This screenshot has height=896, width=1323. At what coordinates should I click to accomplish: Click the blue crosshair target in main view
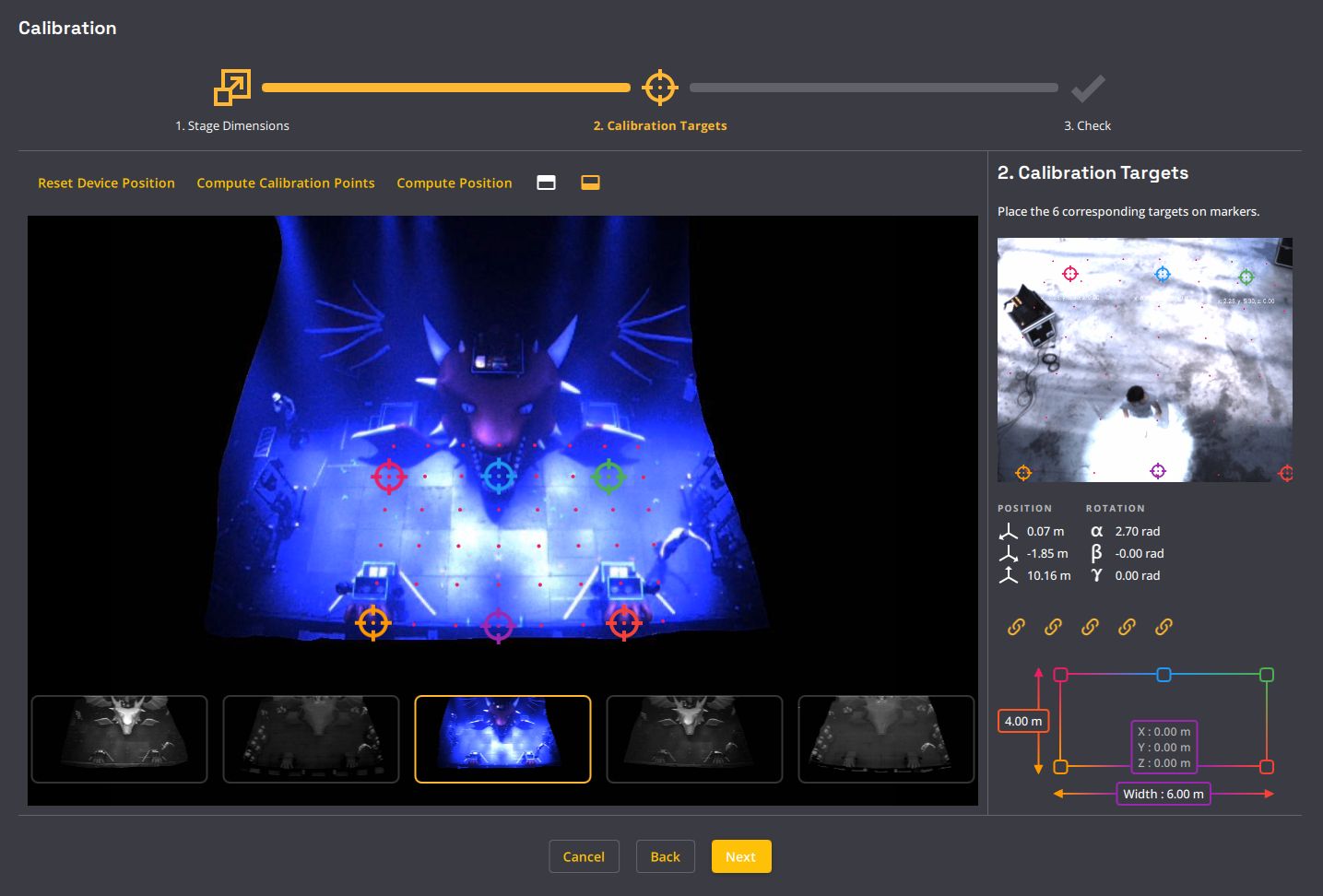[499, 476]
